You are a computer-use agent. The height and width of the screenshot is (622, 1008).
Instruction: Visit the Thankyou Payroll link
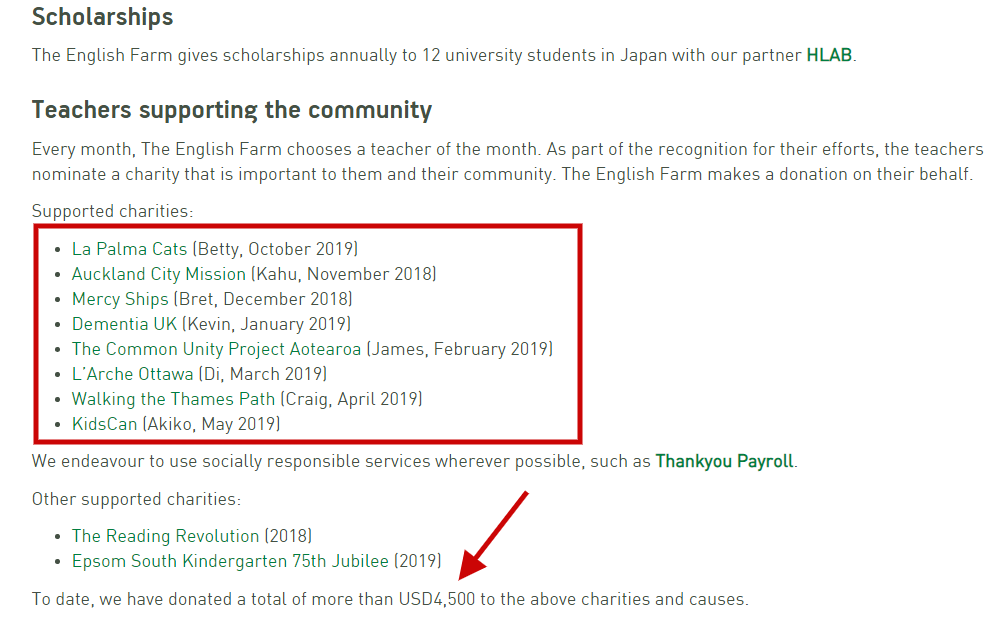(724, 461)
